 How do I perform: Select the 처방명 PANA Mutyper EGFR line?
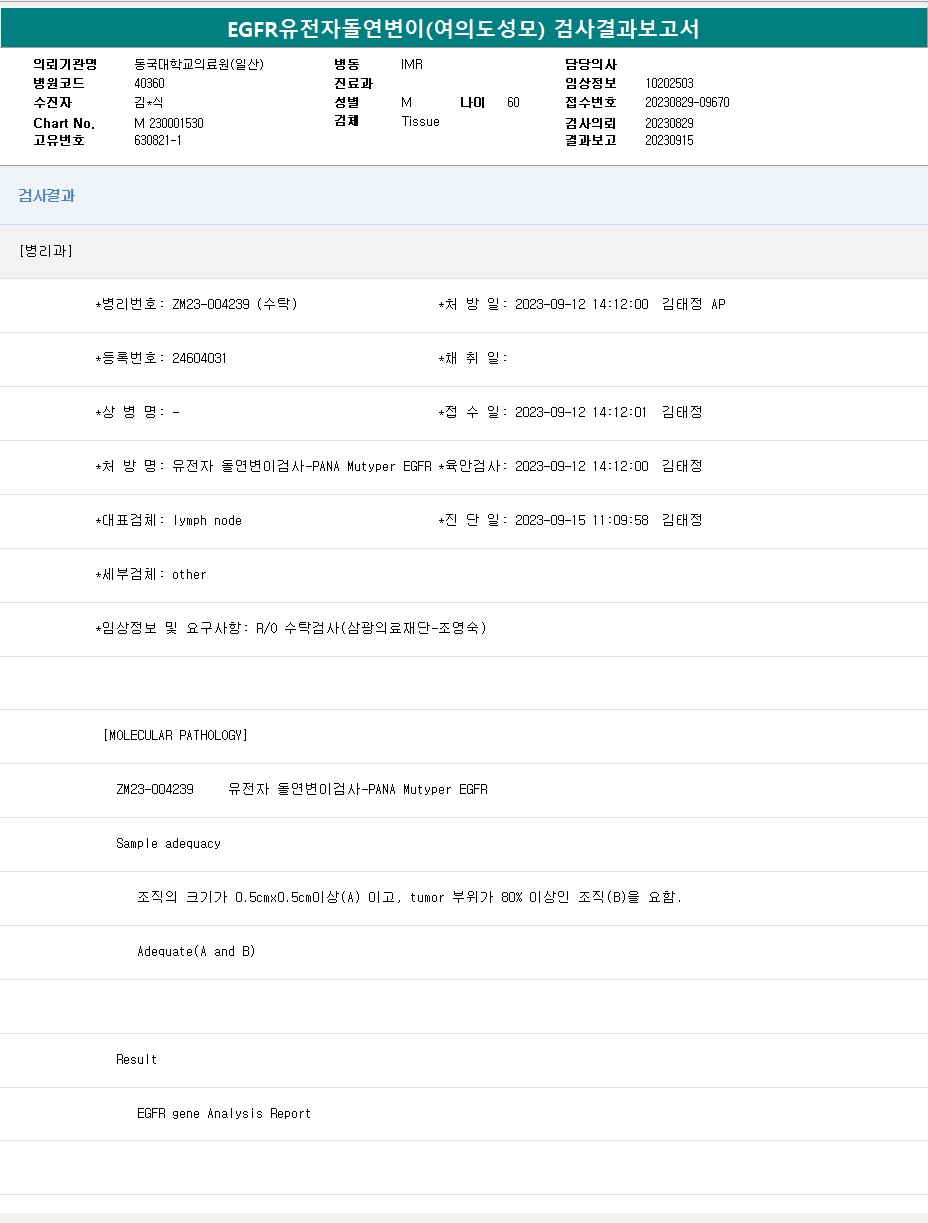tap(264, 466)
